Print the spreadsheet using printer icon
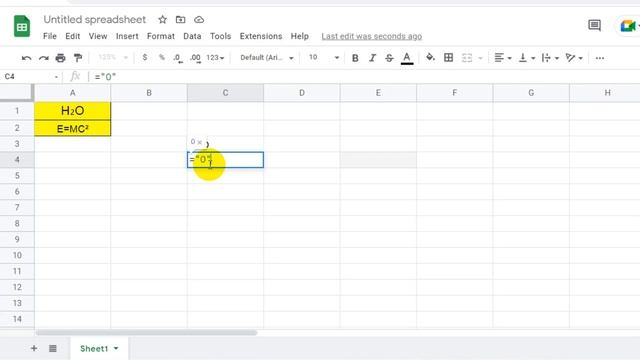This screenshot has width=640, height=360. click(x=60, y=58)
